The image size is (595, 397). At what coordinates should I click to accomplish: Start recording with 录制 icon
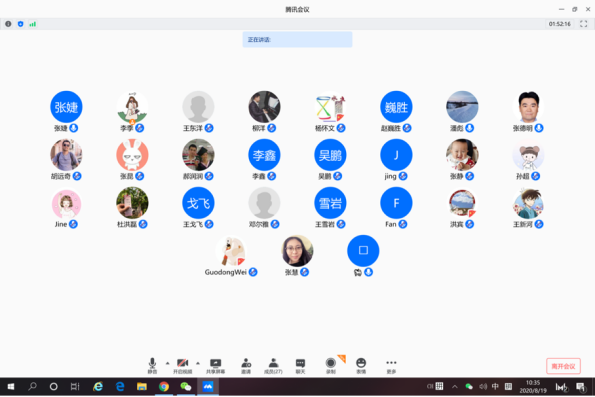(x=331, y=365)
